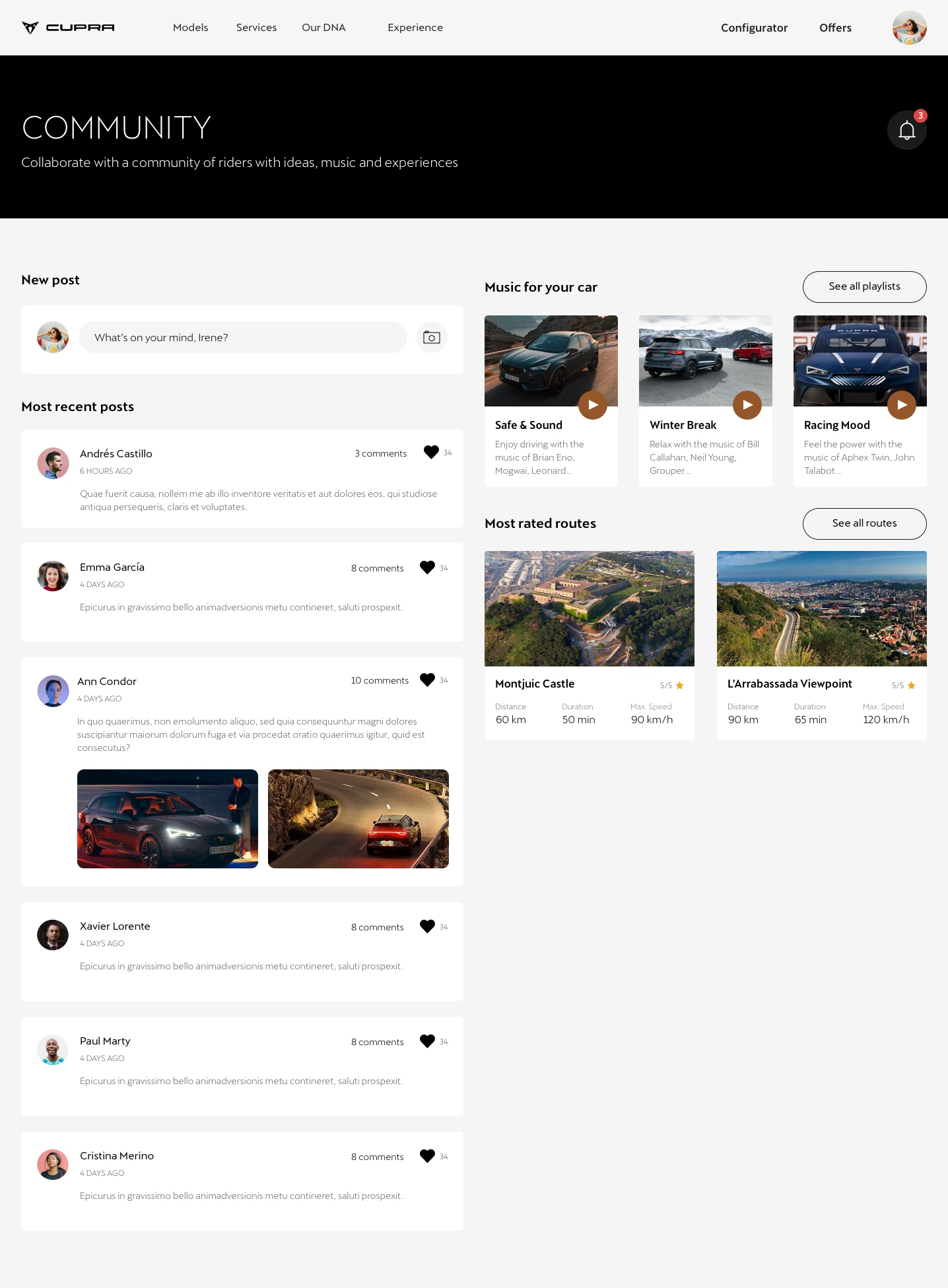Click the Emma García name

click(112, 567)
